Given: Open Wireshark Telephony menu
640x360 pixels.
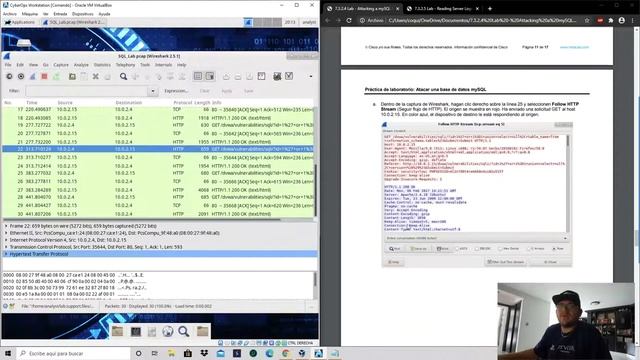Looking at the screenshot, I should click(125, 65).
